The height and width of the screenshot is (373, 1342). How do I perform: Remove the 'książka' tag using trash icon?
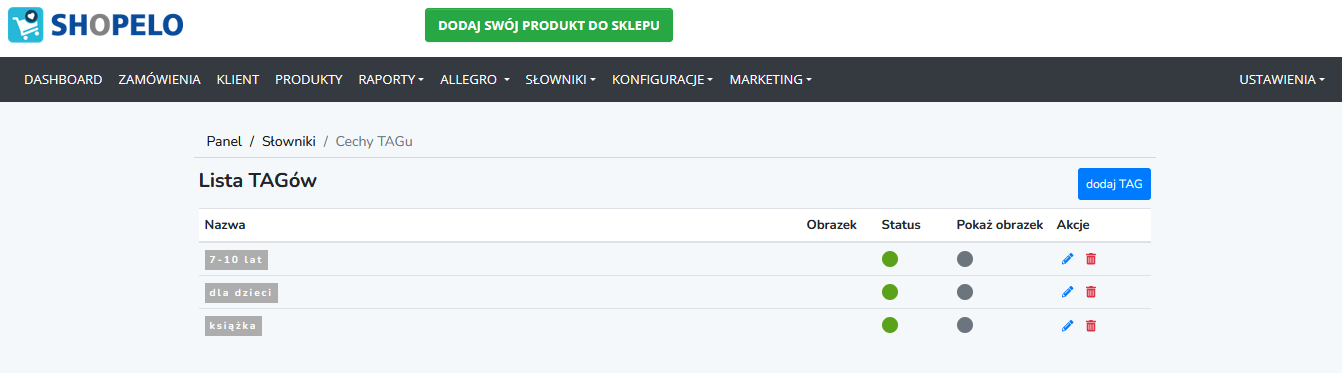(x=1091, y=325)
